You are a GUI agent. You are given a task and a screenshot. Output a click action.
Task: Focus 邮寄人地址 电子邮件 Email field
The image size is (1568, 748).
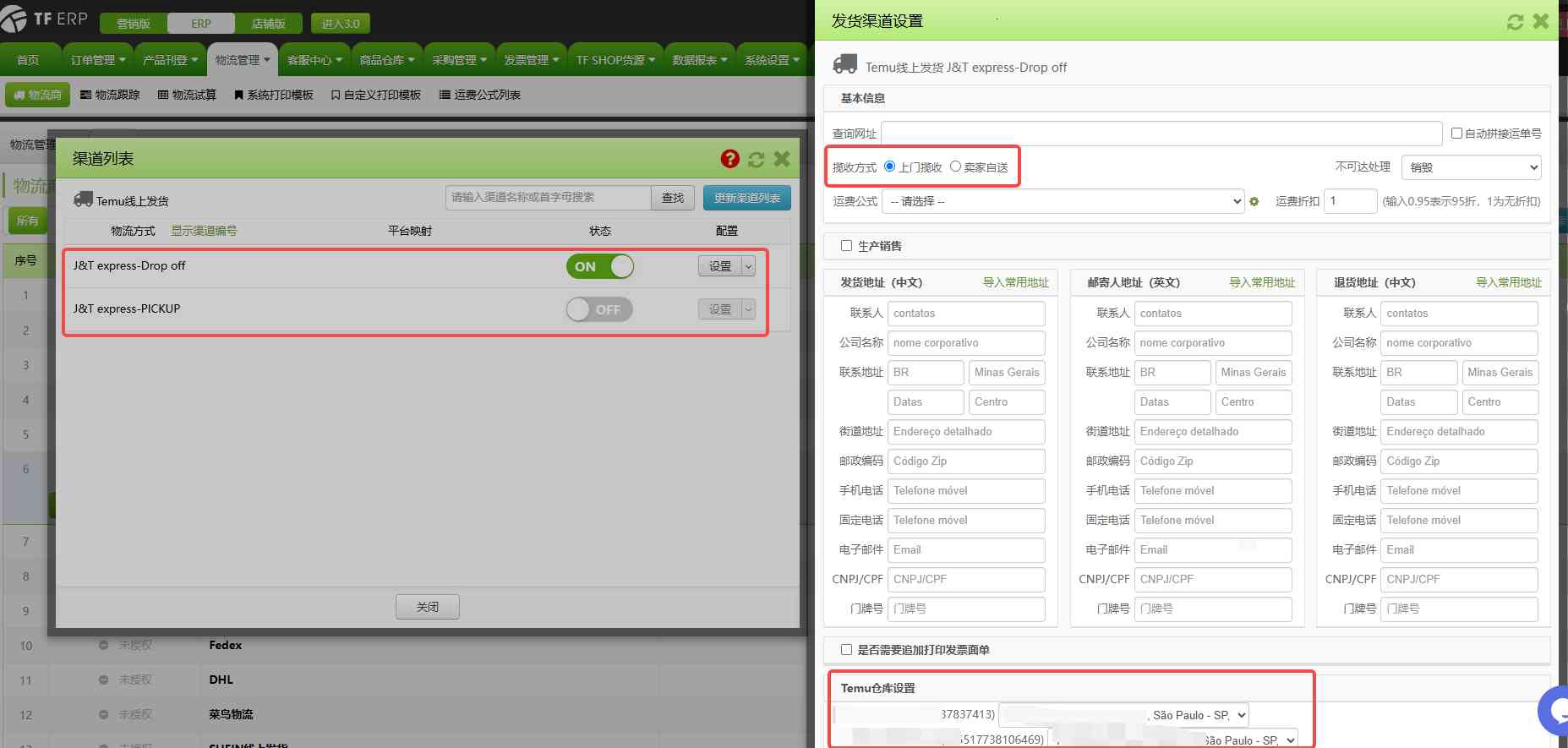pos(1213,550)
